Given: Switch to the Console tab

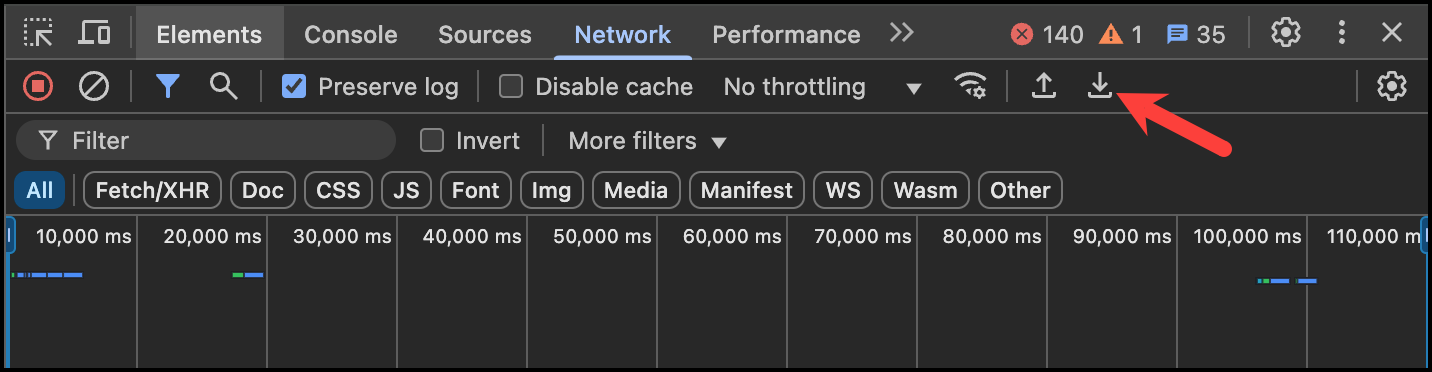Looking at the screenshot, I should [x=351, y=34].
